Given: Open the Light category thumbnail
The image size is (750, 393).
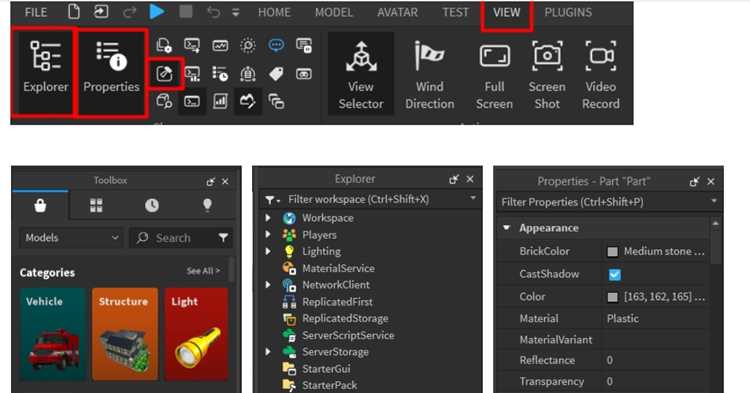Looking at the screenshot, I should (x=197, y=334).
